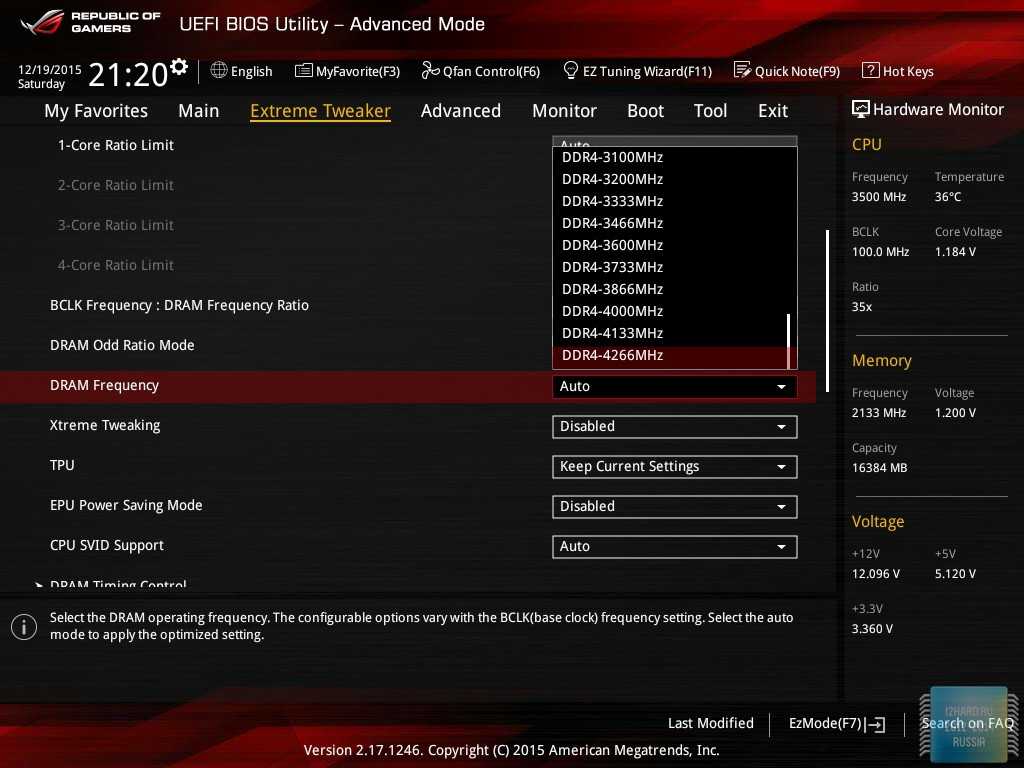The height and width of the screenshot is (768, 1024).
Task: Switch to EzMode(F7)
Action: (x=836, y=723)
